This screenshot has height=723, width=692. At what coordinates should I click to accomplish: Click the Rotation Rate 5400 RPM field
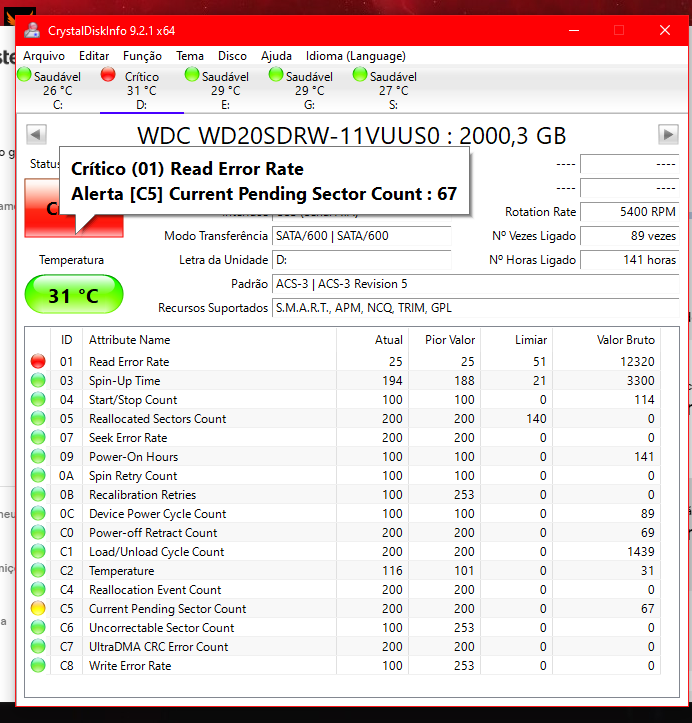pos(629,212)
